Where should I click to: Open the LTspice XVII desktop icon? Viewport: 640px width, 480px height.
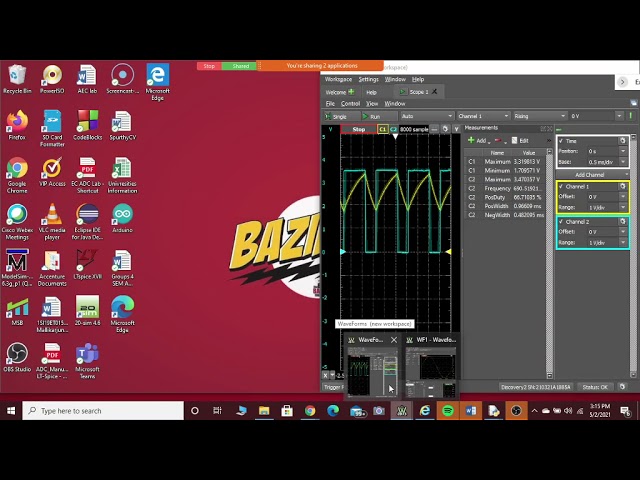pos(87,264)
